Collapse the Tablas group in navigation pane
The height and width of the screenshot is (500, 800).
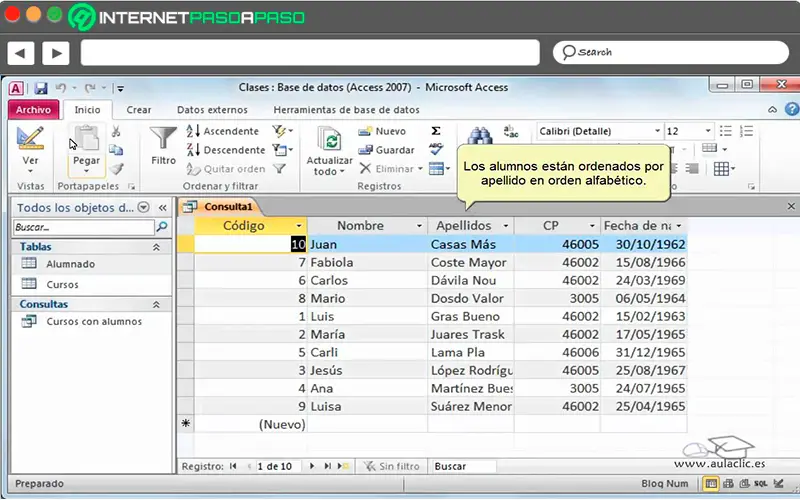click(x=156, y=247)
